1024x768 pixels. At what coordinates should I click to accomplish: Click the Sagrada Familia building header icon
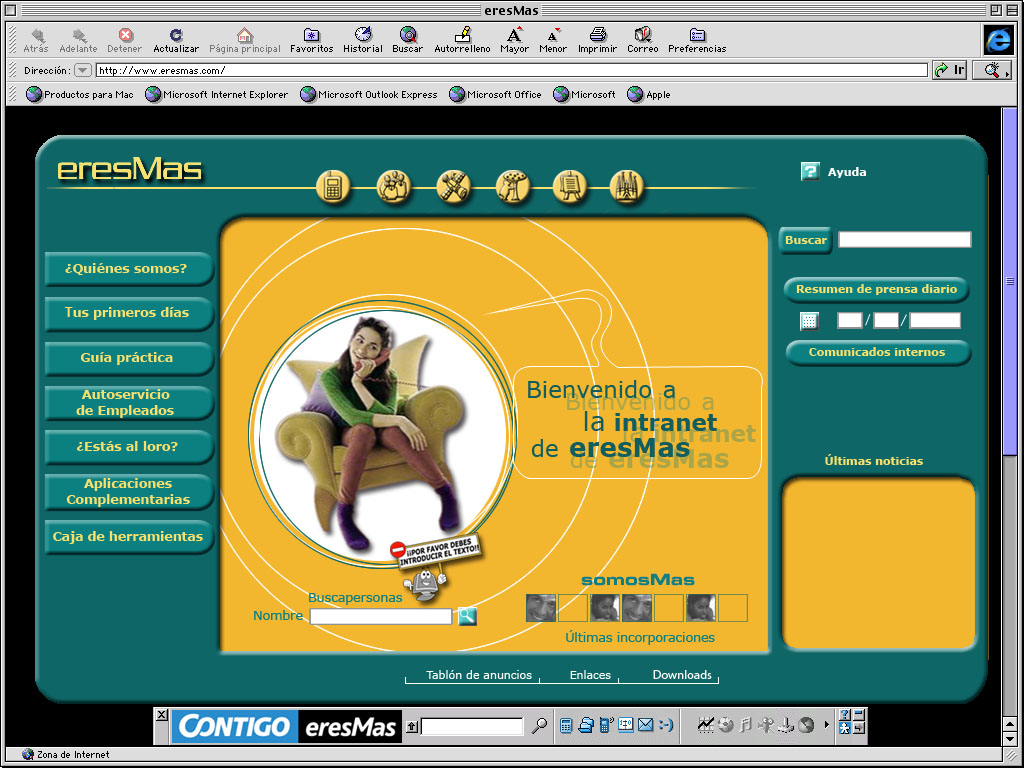(x=627, y=187)
